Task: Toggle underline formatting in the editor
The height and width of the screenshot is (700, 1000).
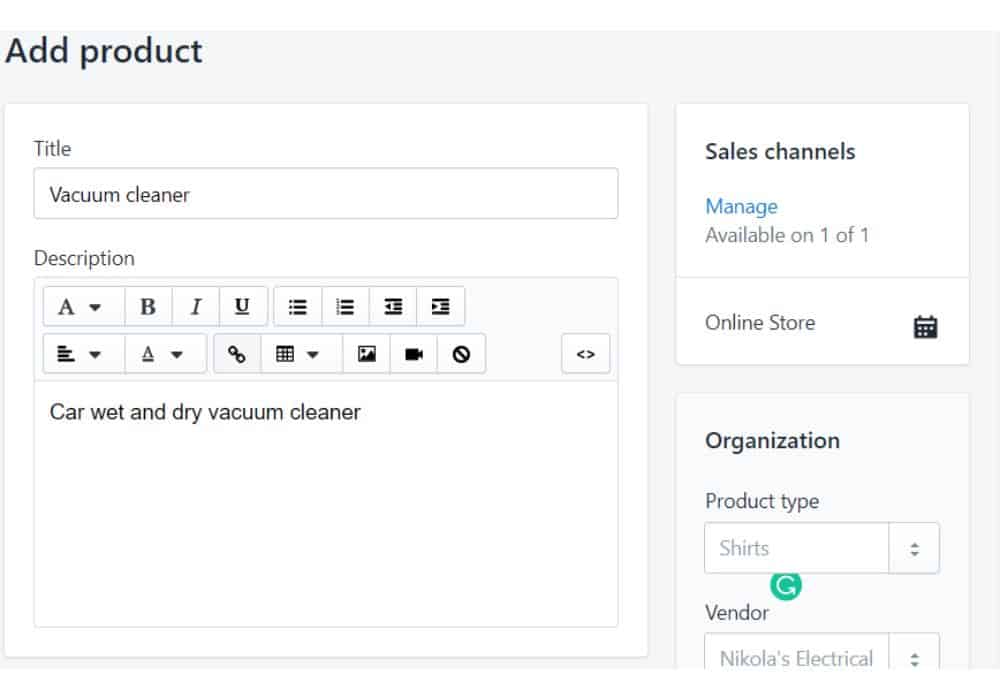Action: tap(243, 307)
